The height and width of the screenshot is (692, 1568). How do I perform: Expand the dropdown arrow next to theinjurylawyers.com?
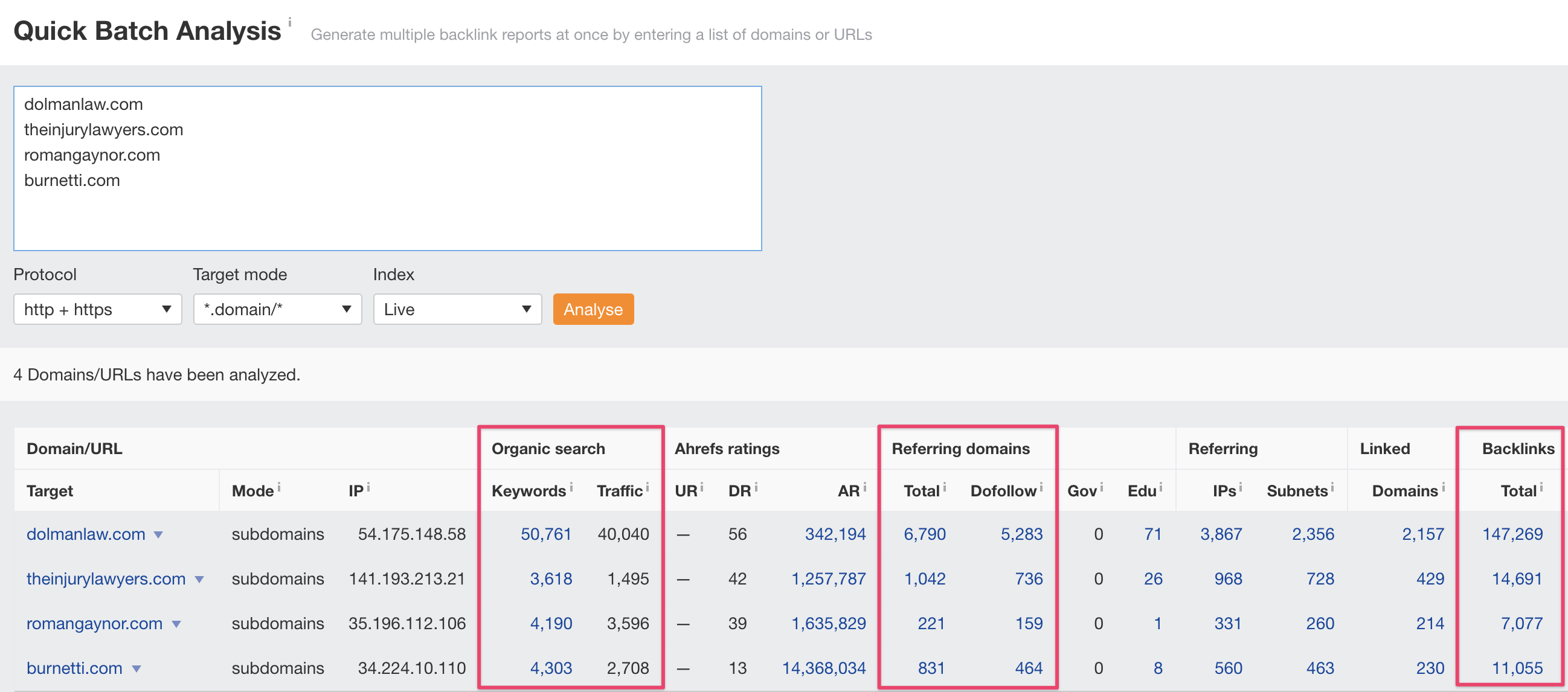point(199,580)
